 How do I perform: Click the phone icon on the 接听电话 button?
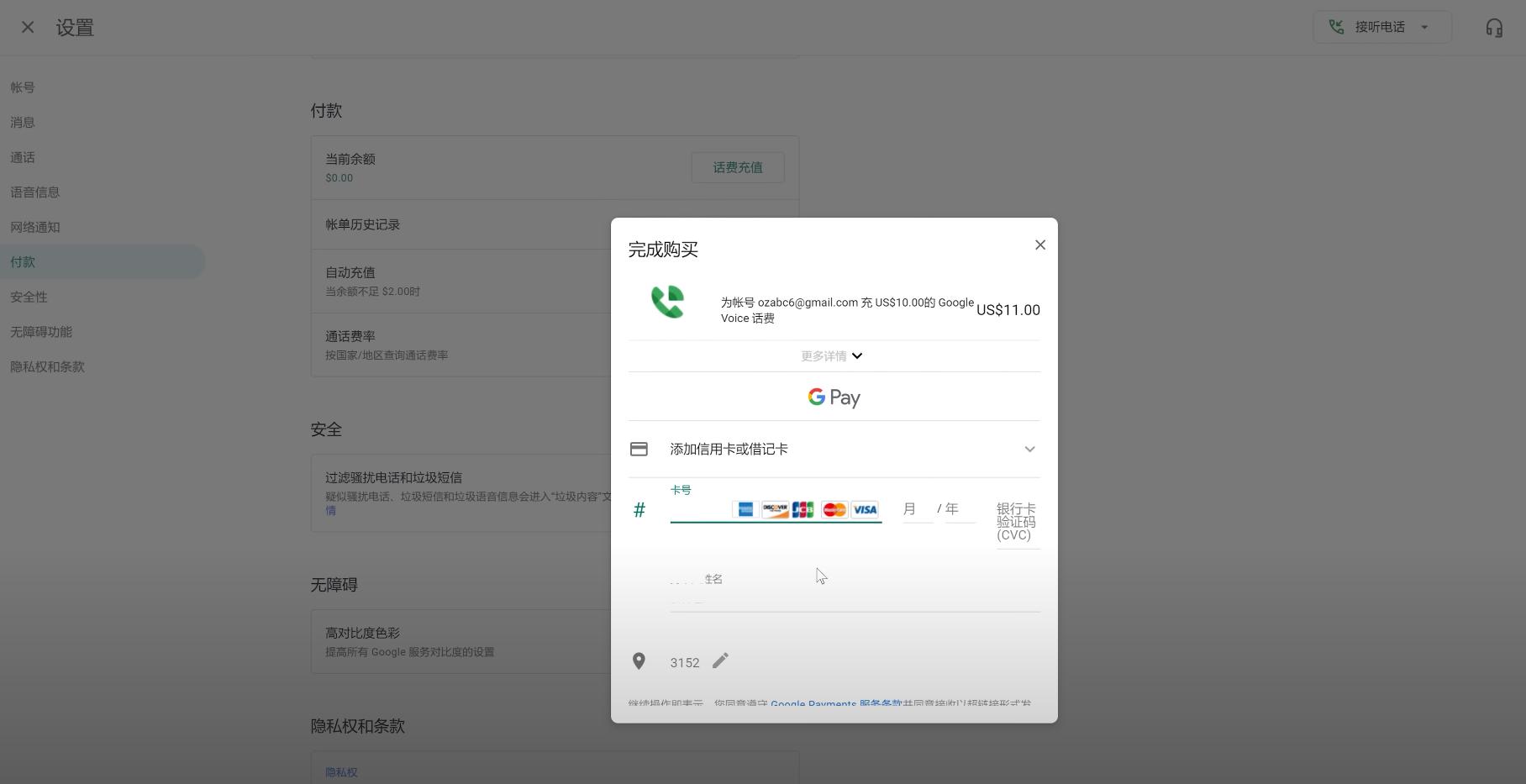tap(1336, 26)
